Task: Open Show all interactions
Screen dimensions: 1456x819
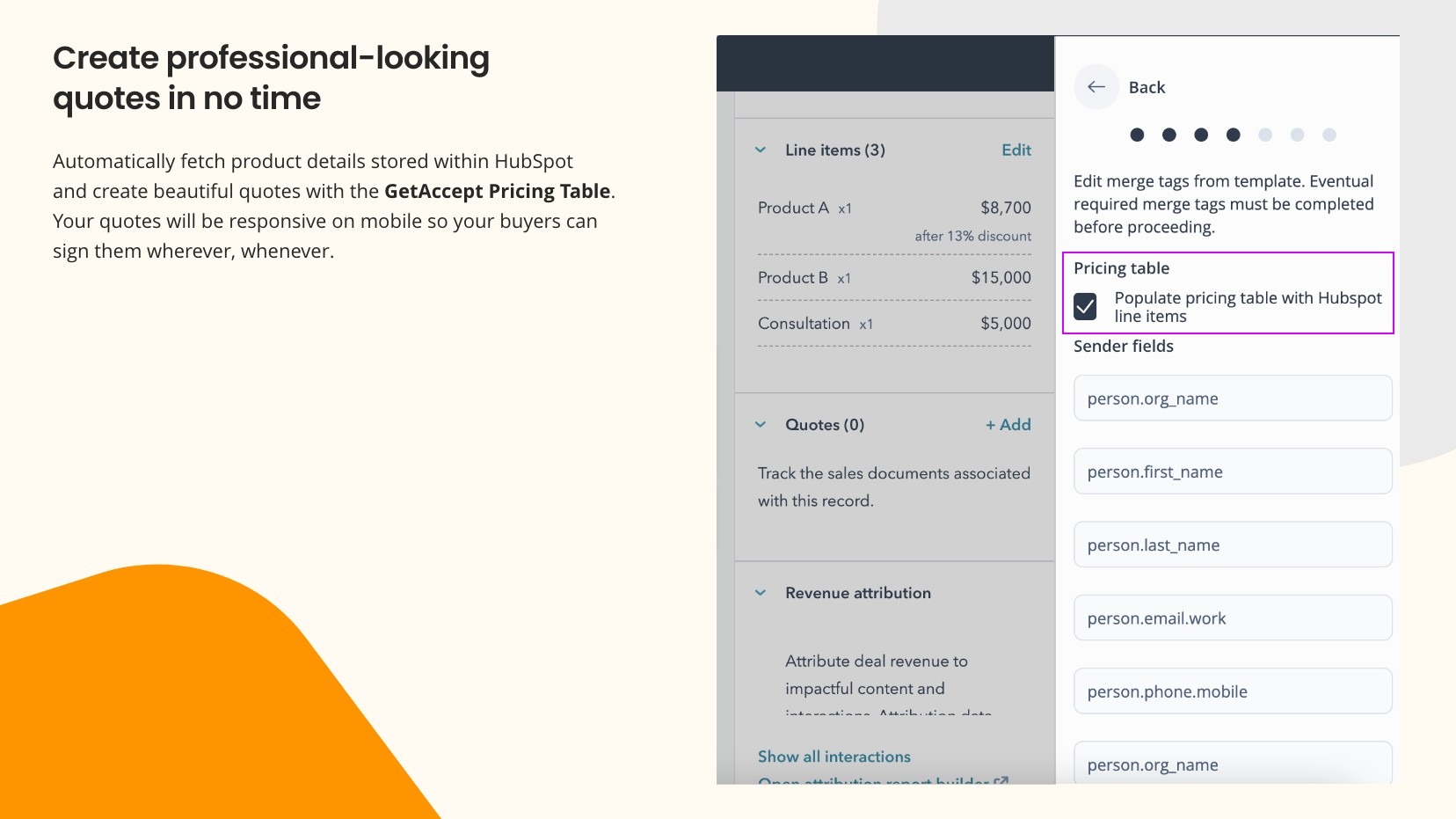Action: pyautogui.click(x=834, y=757)
